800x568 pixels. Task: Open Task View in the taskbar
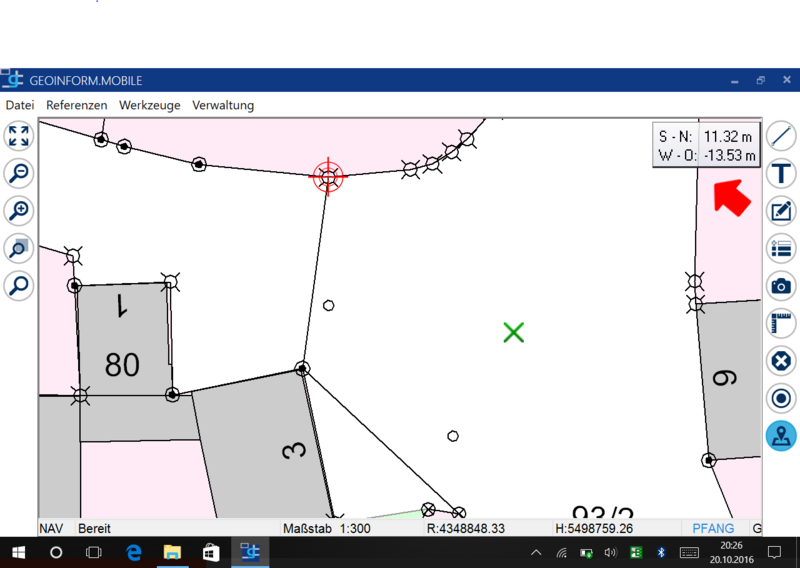[94, 552]
